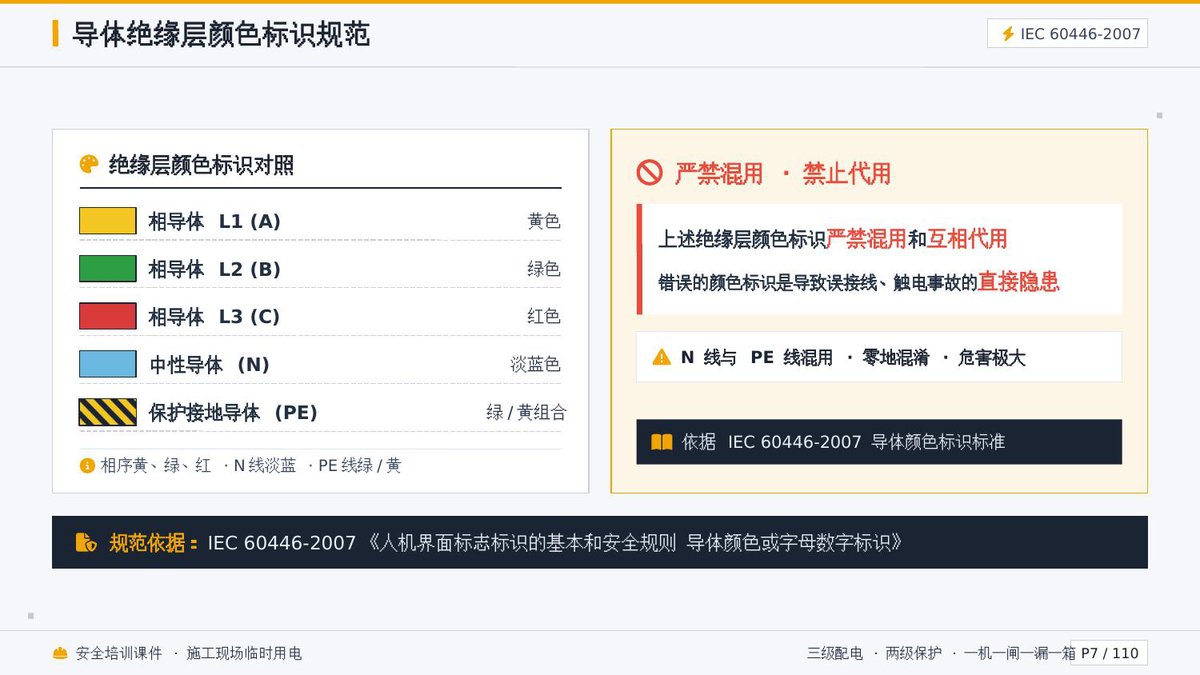Click the color name 淡蓝色

pyautogui.click(x=535, y=364)
